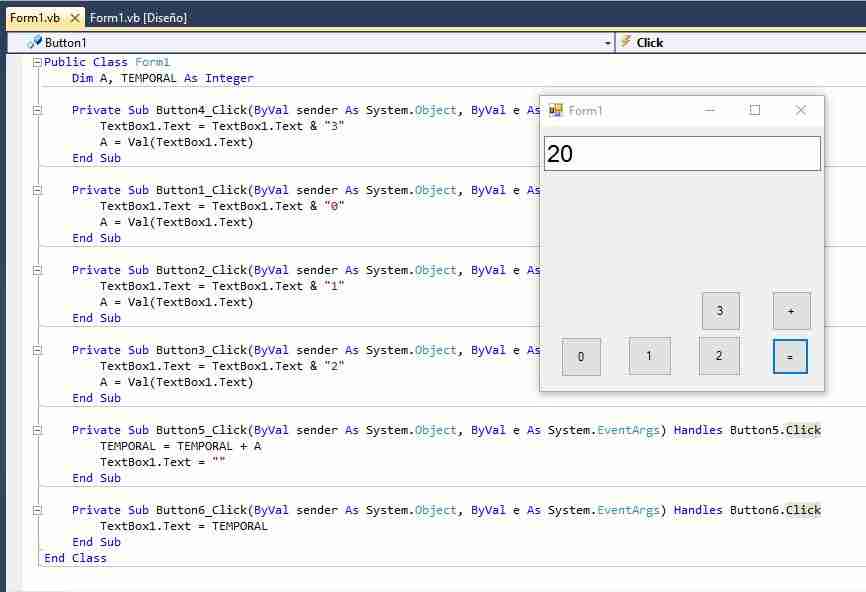The width and height of the screenshot is (866, 592).
Task: Click the code line "TextBox1.Text = TEMPORAL"
Action: tap(183, 526)
